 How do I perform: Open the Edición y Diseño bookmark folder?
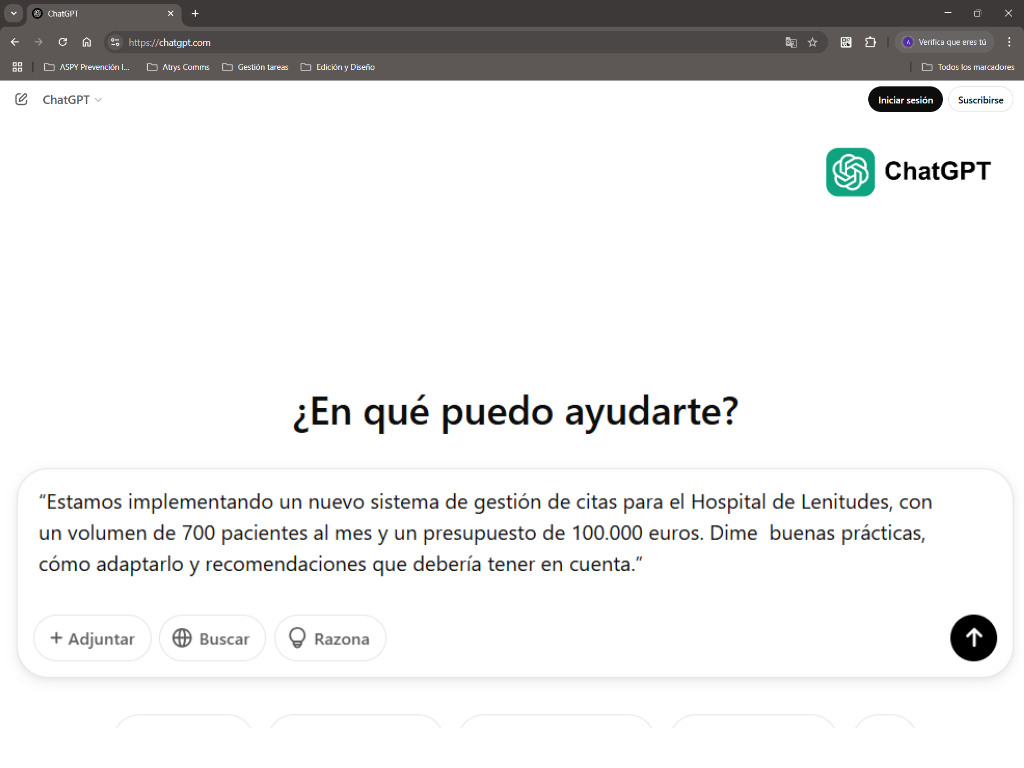(338, 67)
